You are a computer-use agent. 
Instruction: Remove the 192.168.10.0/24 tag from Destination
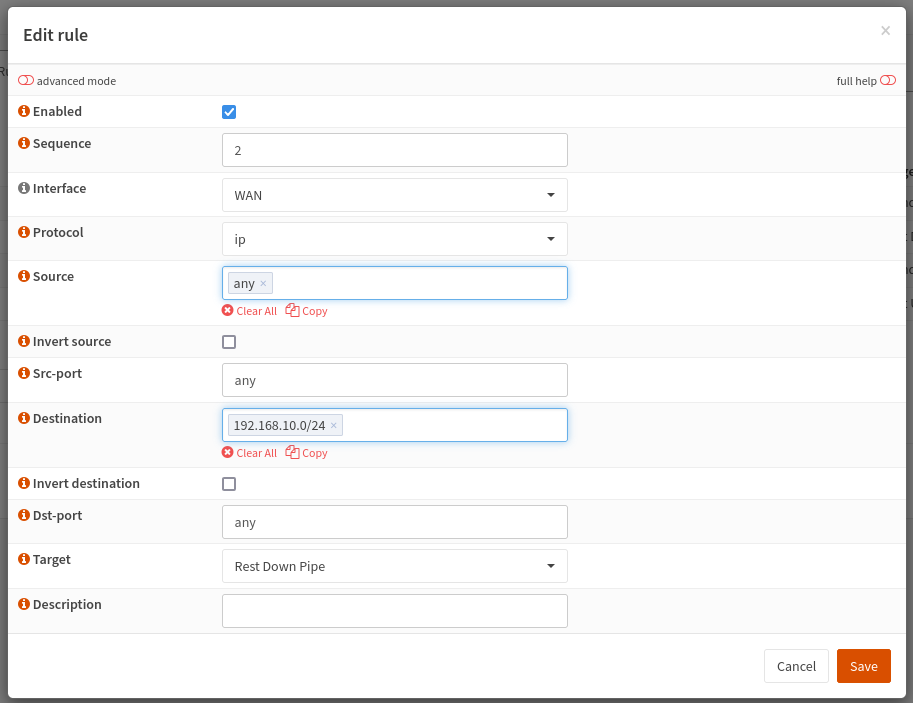(x=332, y=425)
